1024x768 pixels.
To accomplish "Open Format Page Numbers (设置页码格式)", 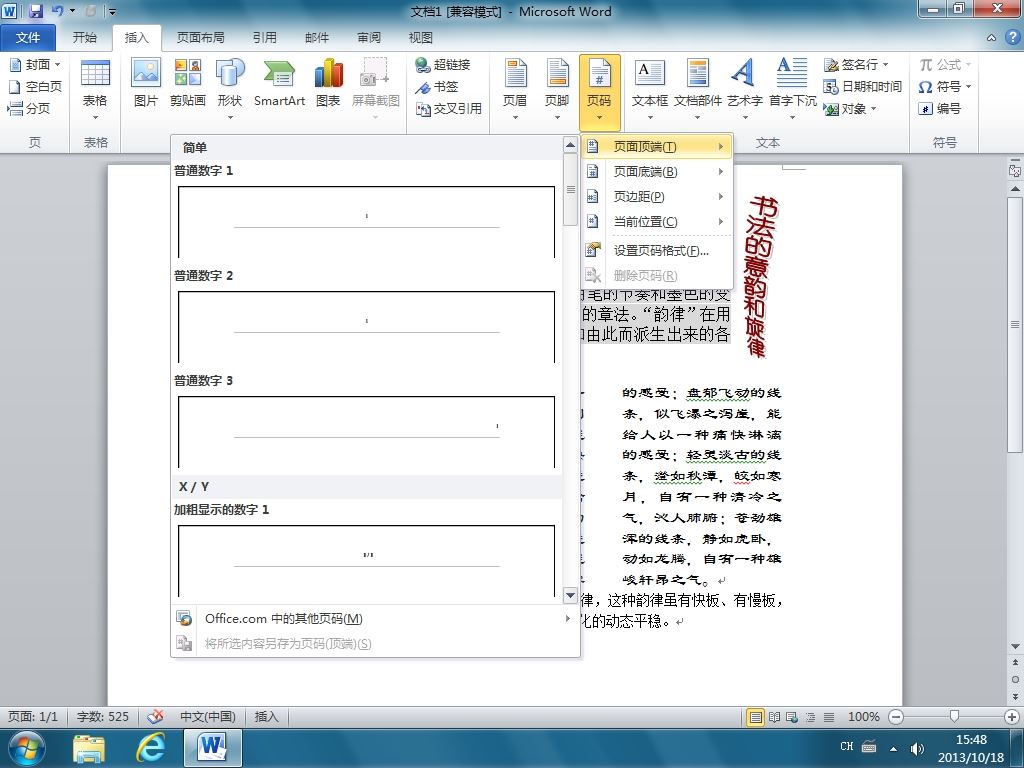I will [656, 250].
